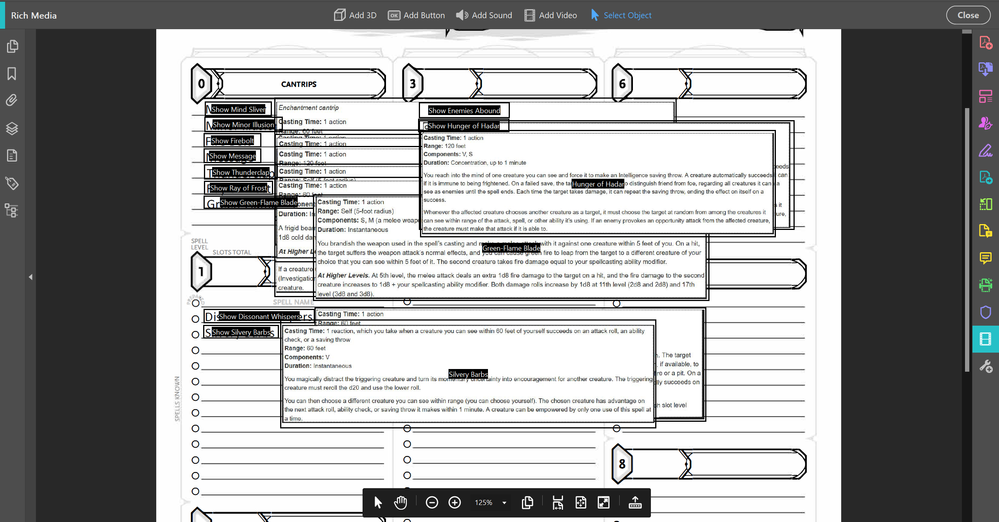Open the Request Signatures tool
The width and height of the screenshot is (999, 522).
tap(985, 123)
